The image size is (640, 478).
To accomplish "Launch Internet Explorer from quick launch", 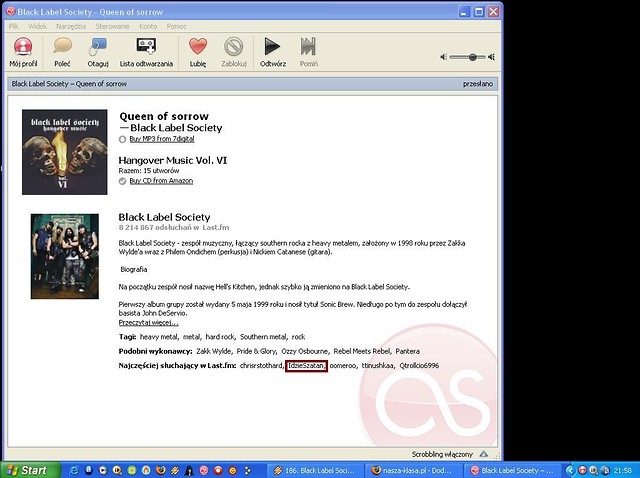I will (74, 470).
